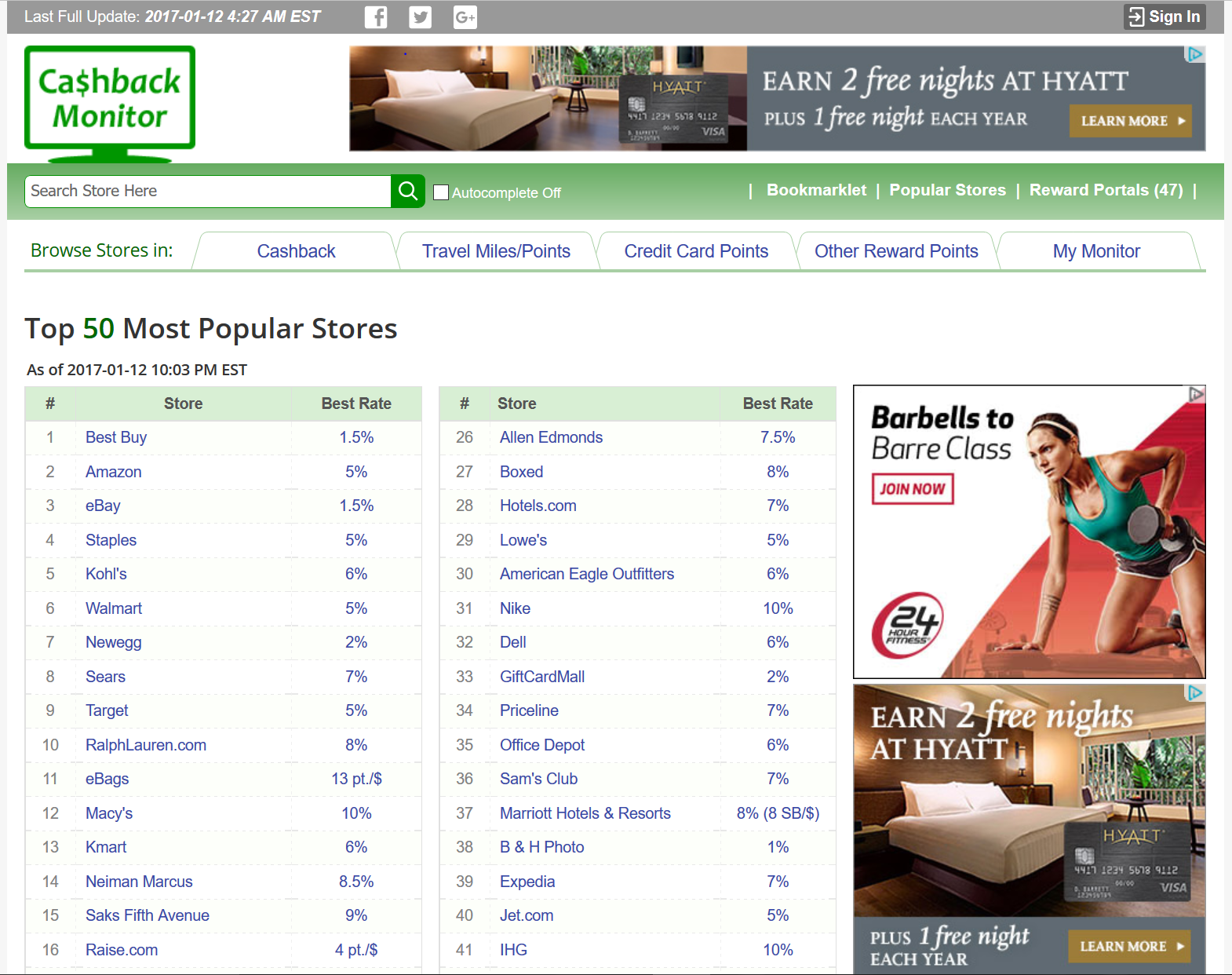This screenshot has width=1232, height=975.
Task: Open the Hotels.com store link
Action: [x=538, y=506]
